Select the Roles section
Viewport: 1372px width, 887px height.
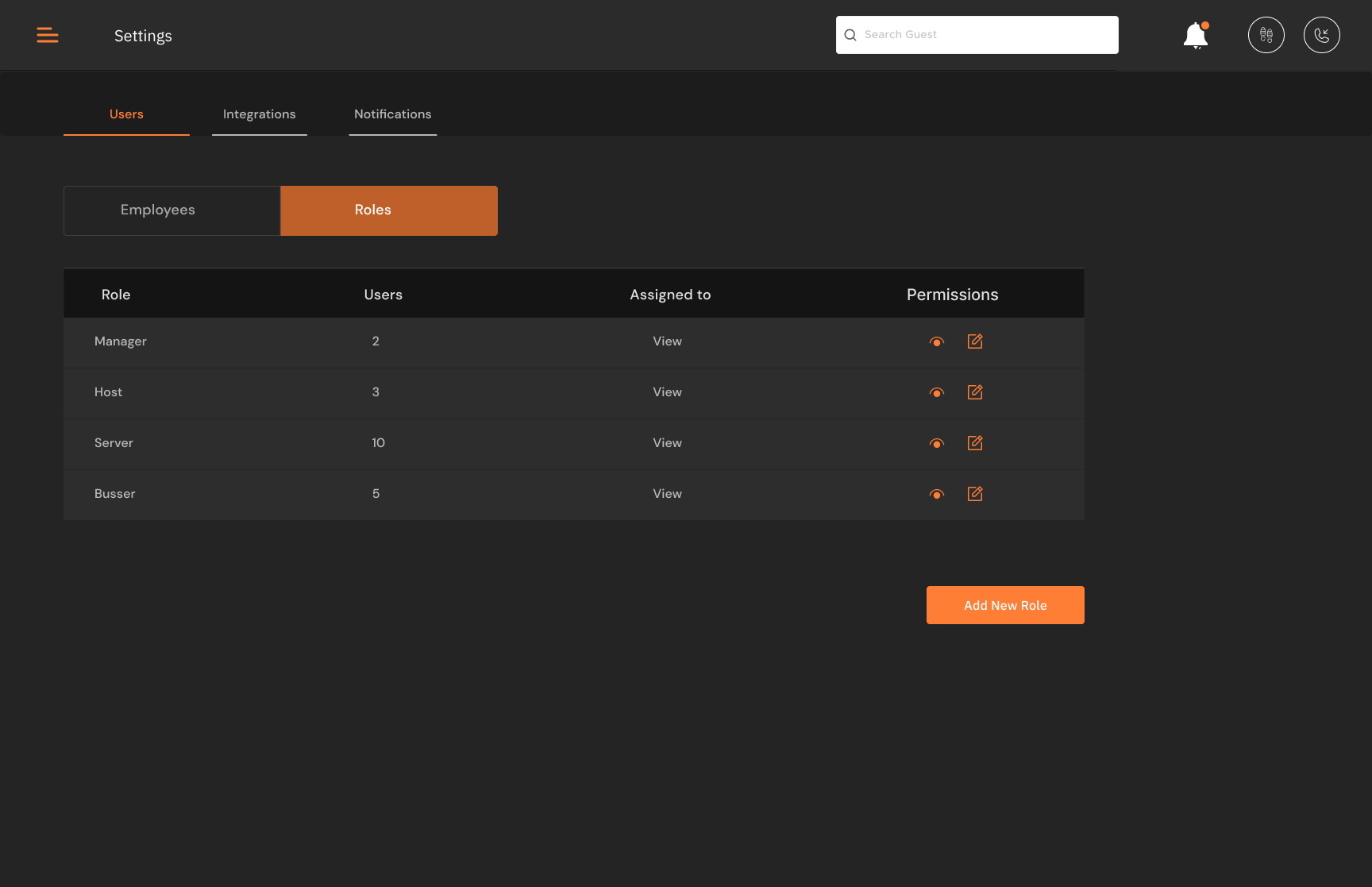[x=389, y=210]
